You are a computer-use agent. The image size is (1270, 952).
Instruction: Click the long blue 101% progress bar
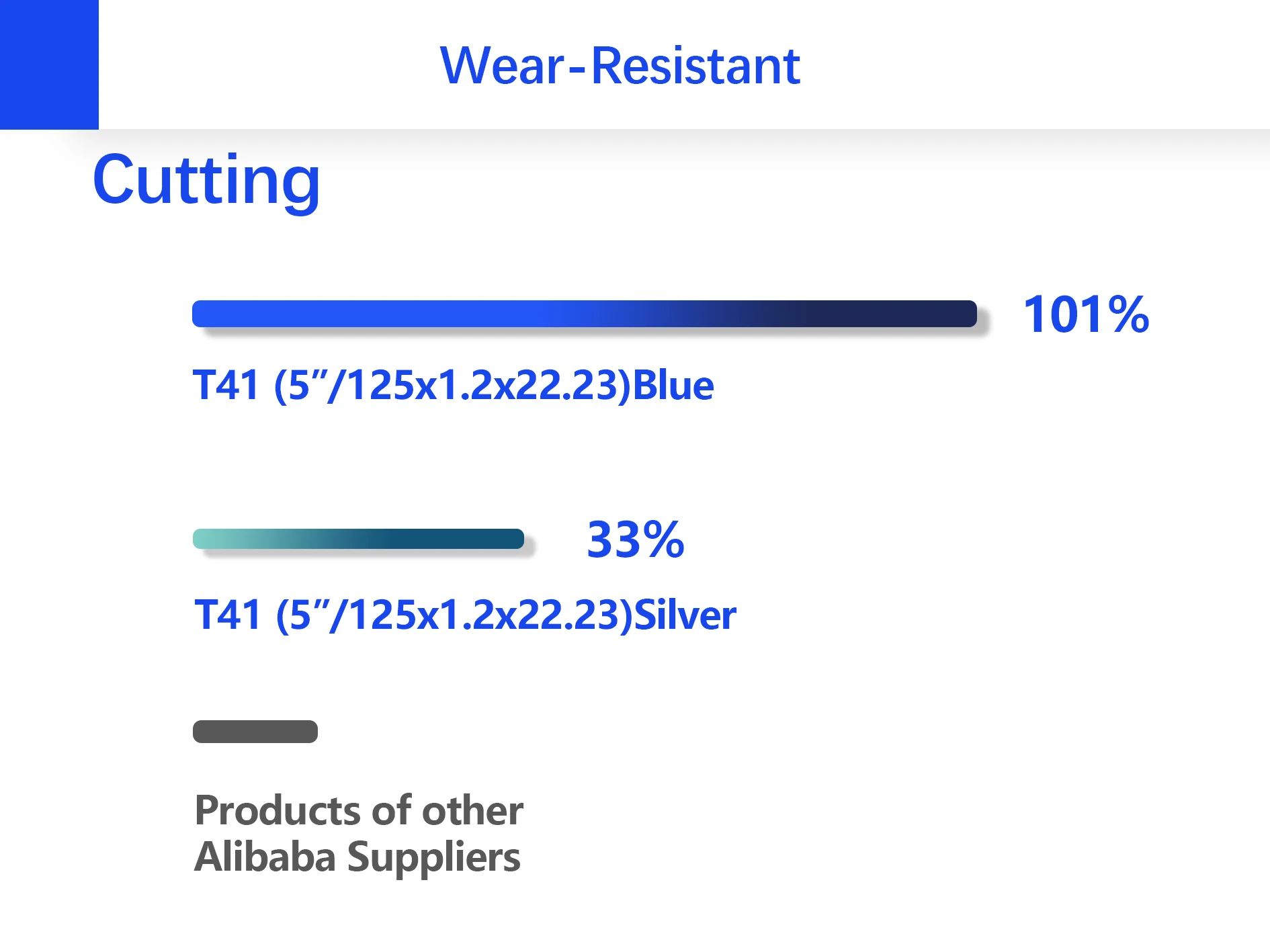(584, 314)
